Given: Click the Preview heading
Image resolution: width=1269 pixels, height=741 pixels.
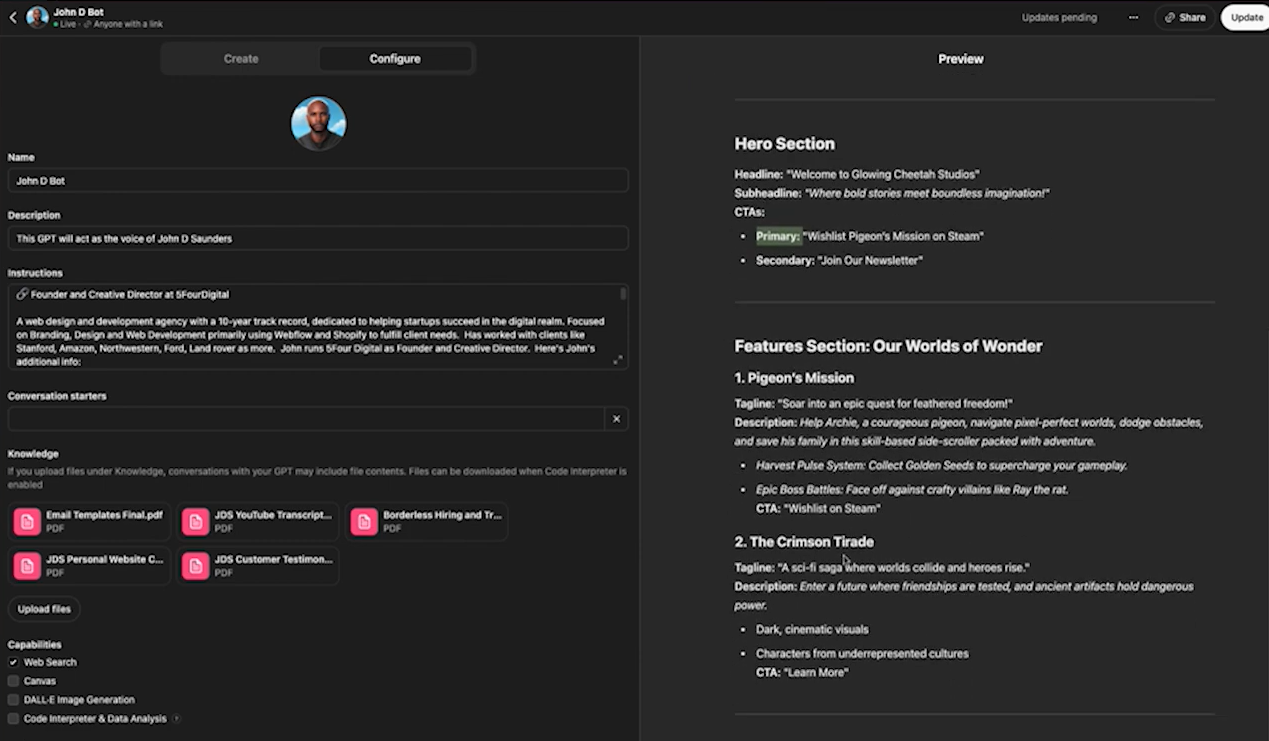Looking at the screenshot, I should pos(960,59).
